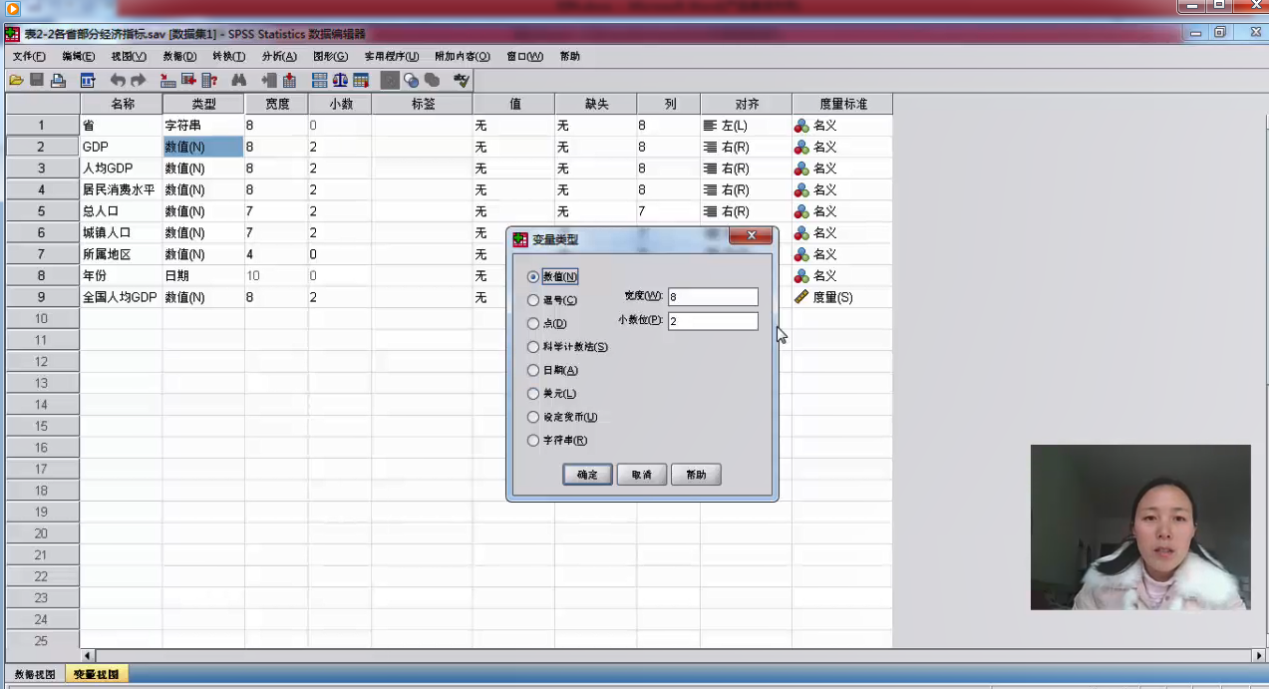Select the 逗号(C) radio button

(533, 300)
